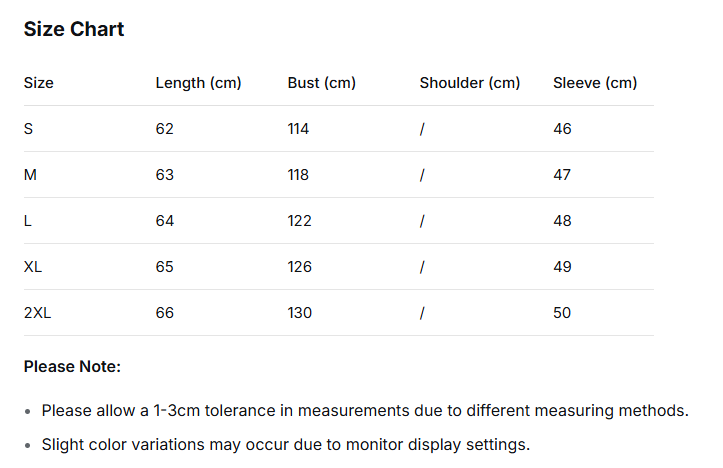Click the bust value 130
The width and height of the screenshot is (723, 468).
coord(300,313)
